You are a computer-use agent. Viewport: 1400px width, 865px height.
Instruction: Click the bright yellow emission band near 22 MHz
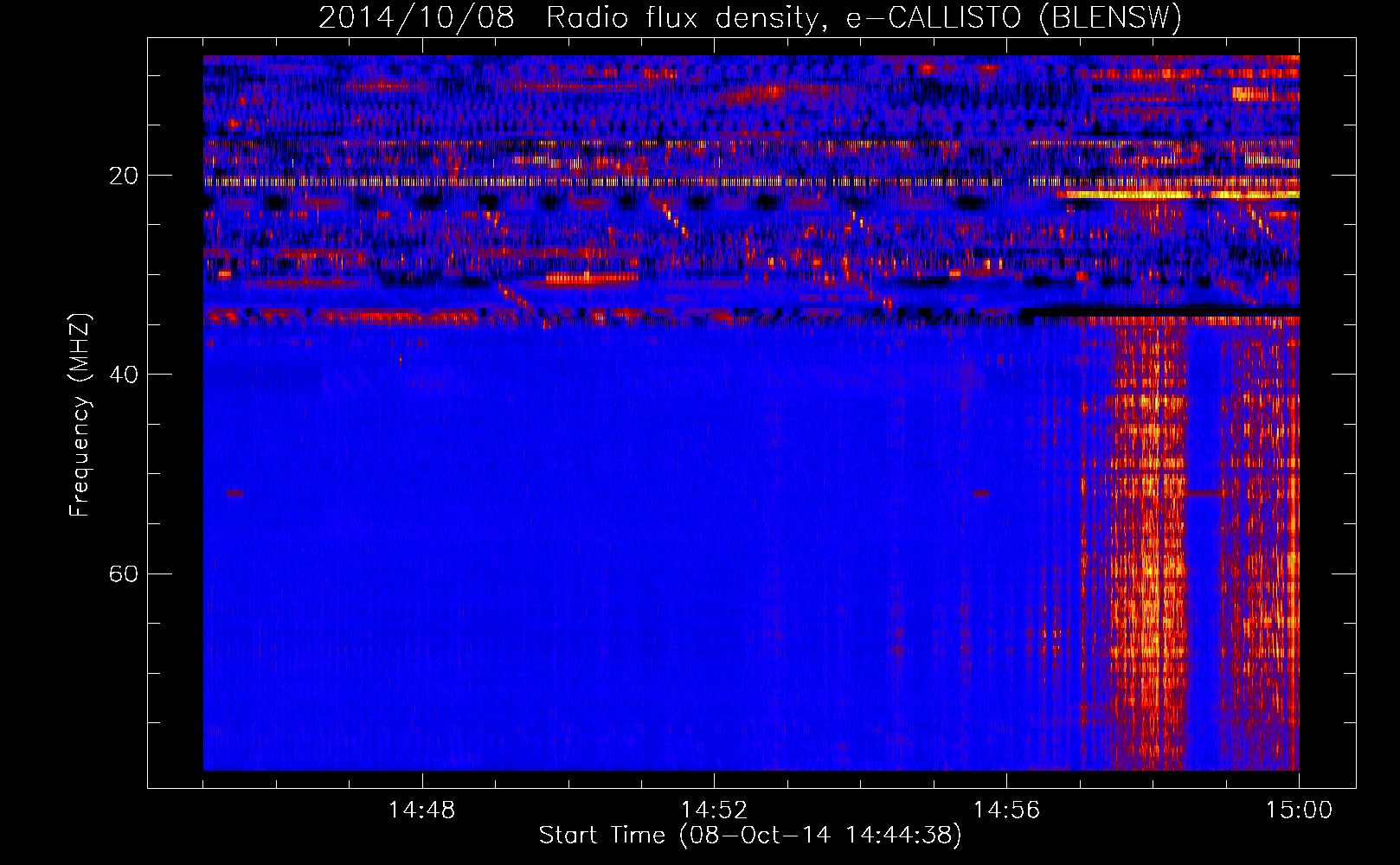pos(1177,195)
